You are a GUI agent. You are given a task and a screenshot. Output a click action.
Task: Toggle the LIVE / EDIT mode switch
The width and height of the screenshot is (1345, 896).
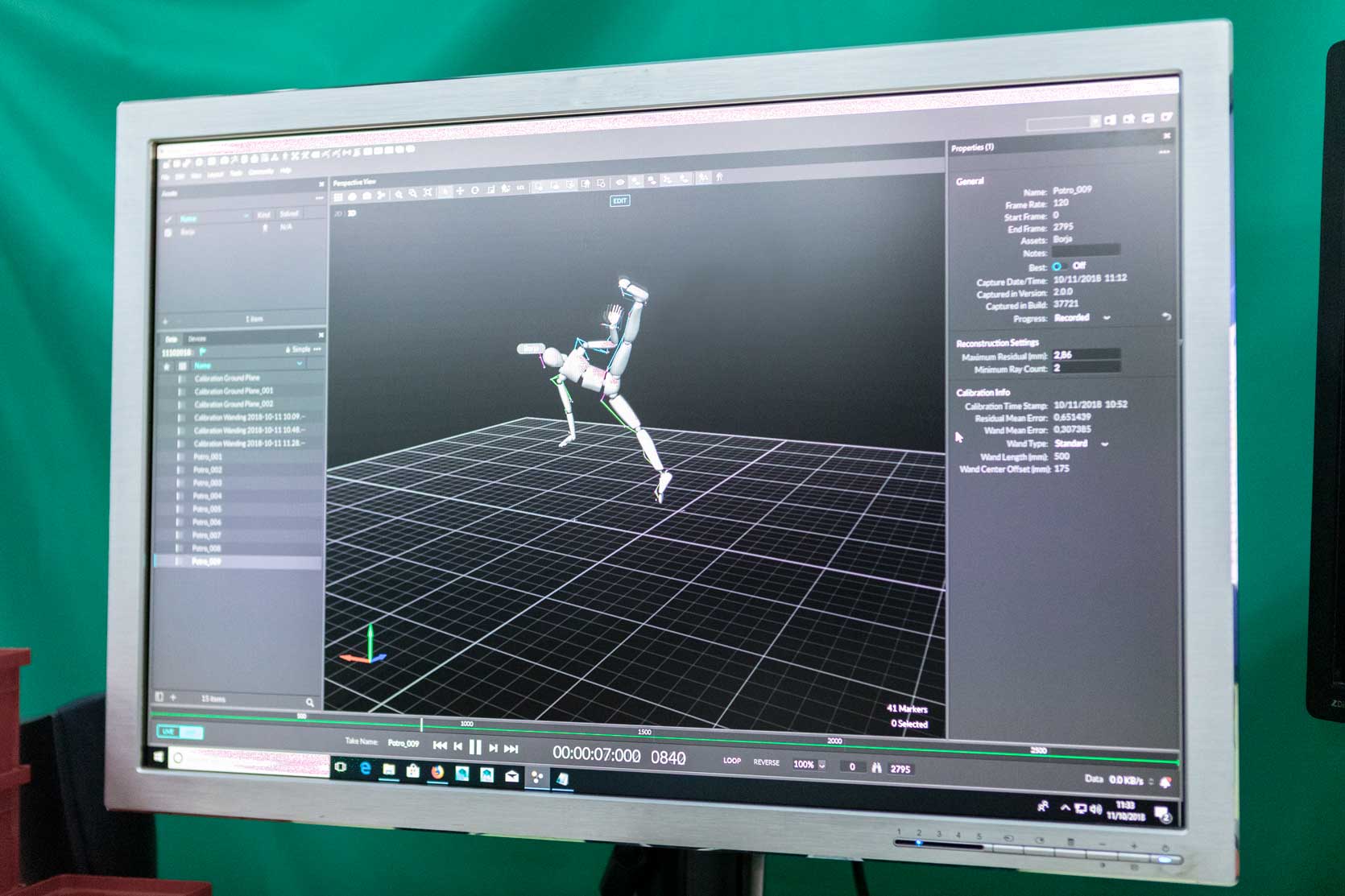(x=180, y=732)
